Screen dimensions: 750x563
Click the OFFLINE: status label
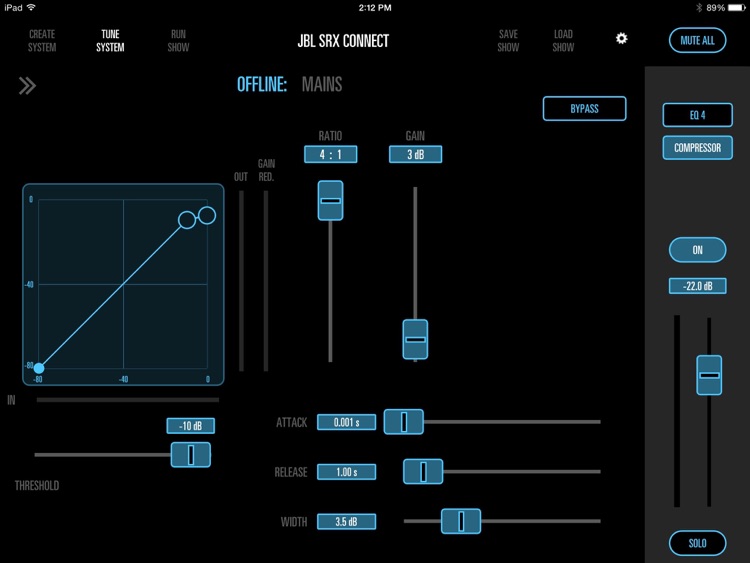262,85
